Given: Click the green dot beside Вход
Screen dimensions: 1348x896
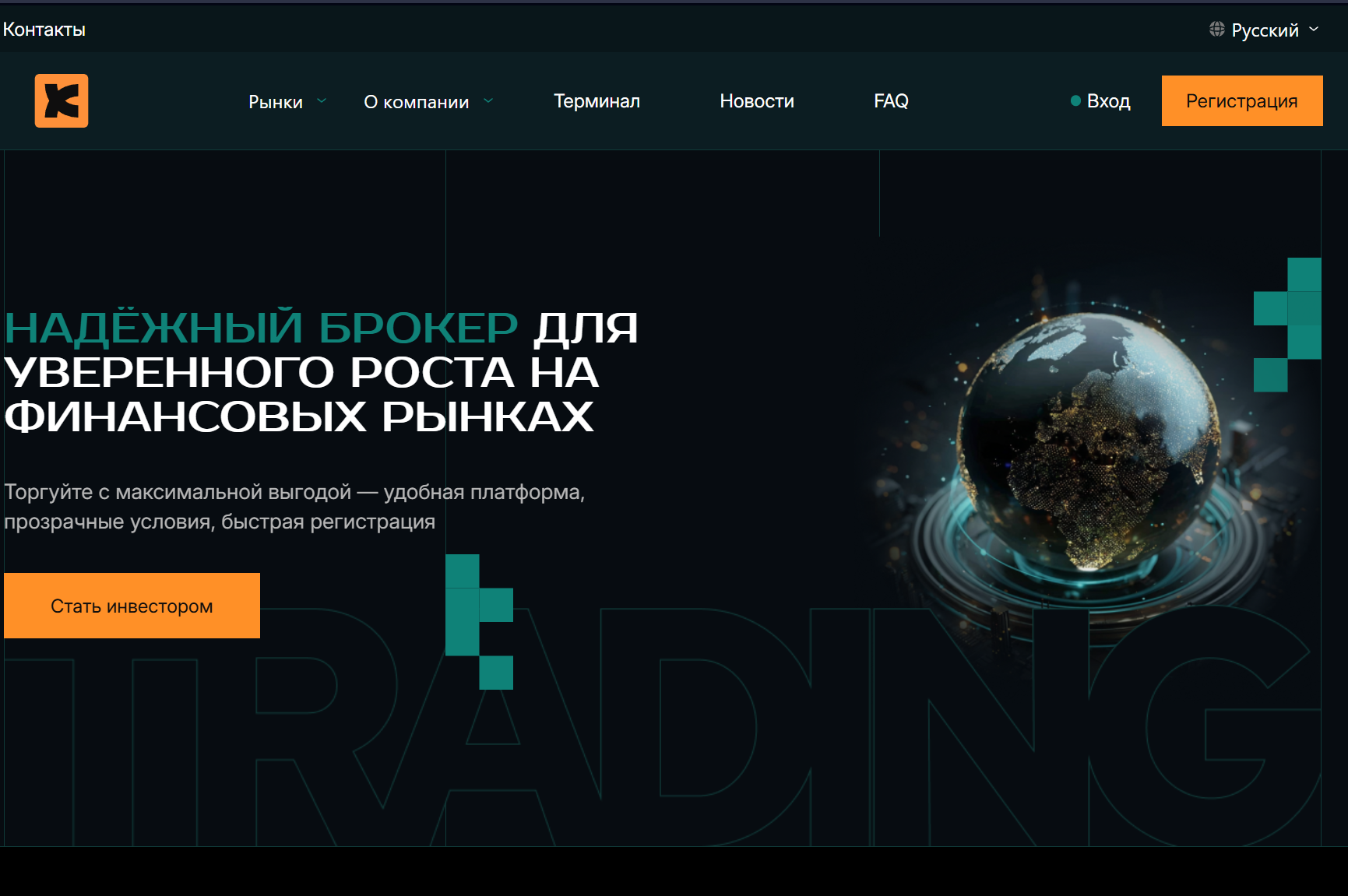Looking at the screenshot, I should coord(1075,100).
